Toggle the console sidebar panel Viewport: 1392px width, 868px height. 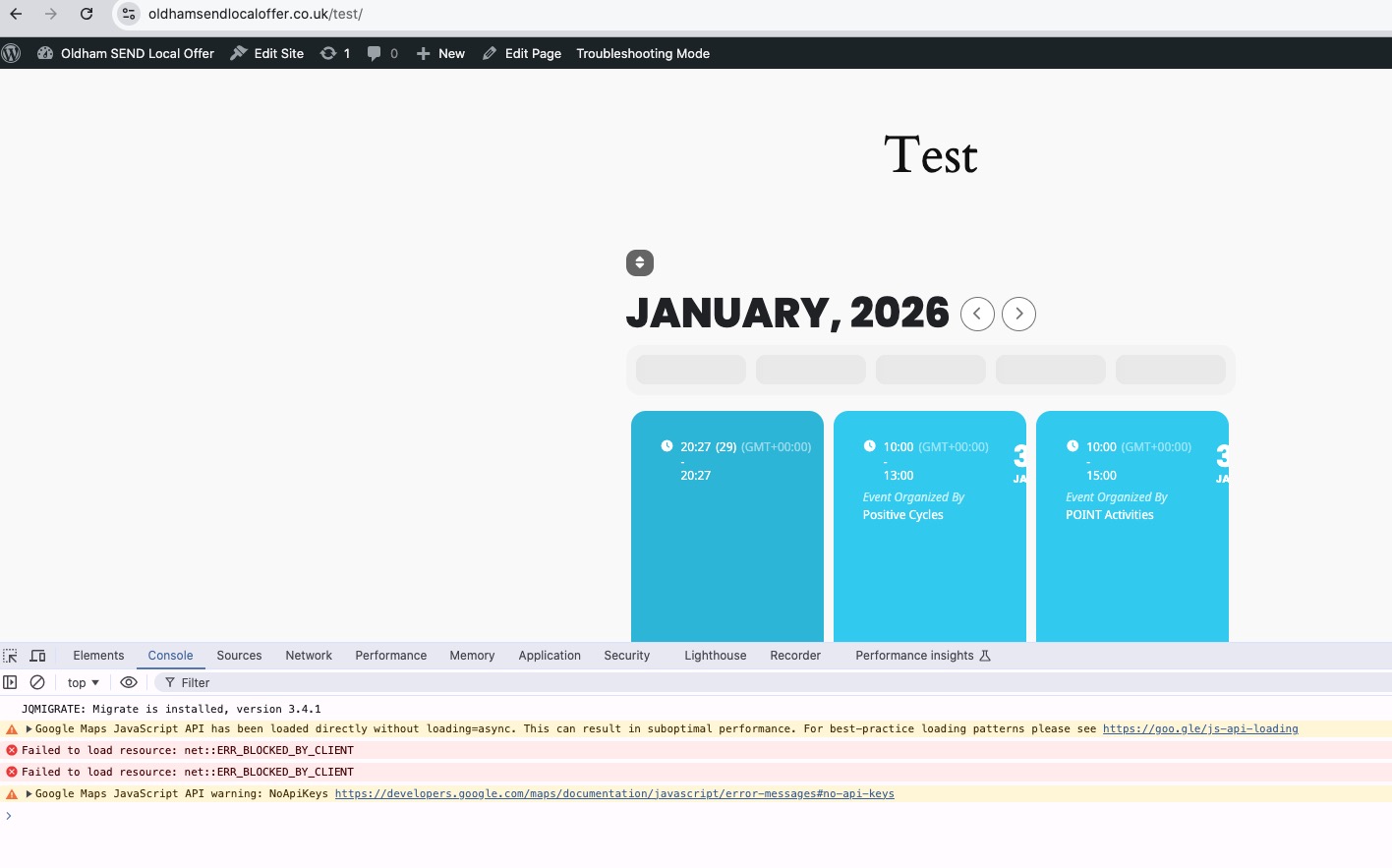pyautogui.click(x=11, y=682)
